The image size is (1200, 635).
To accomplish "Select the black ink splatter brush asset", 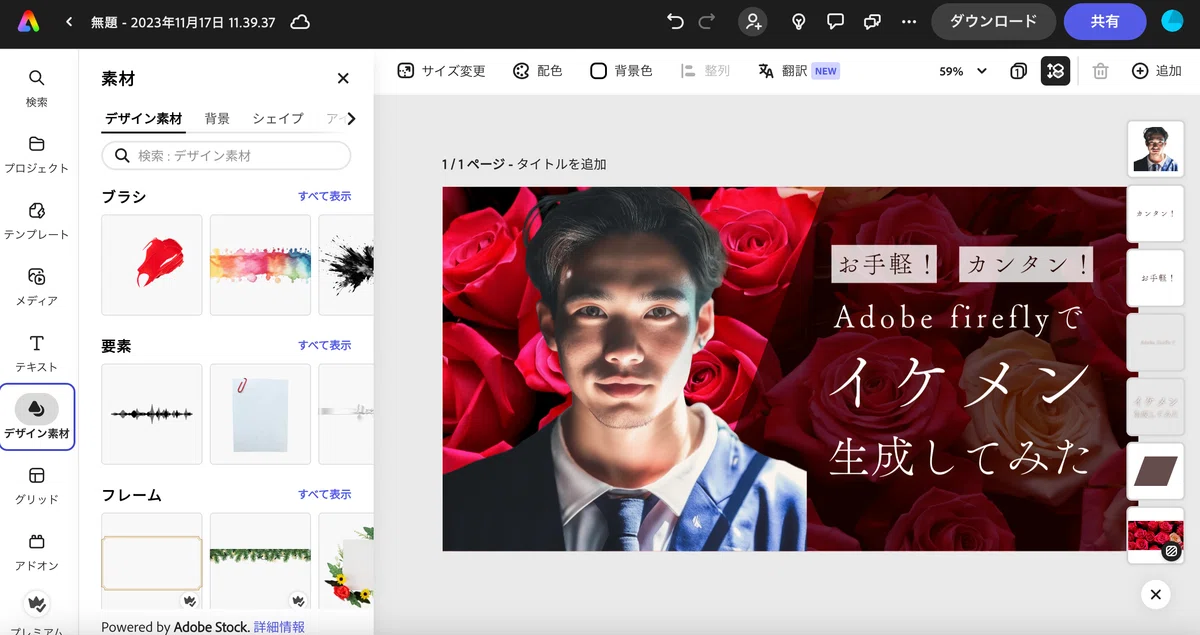I will (x=346, y=265).
